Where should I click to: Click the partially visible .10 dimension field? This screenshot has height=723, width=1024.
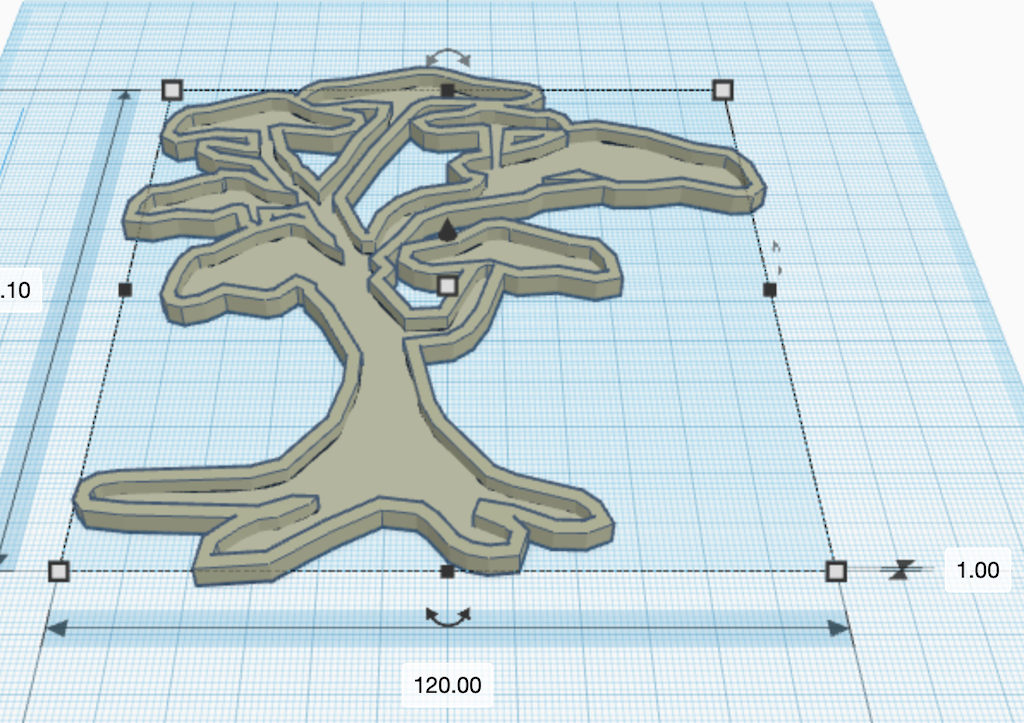pos(17,291)
